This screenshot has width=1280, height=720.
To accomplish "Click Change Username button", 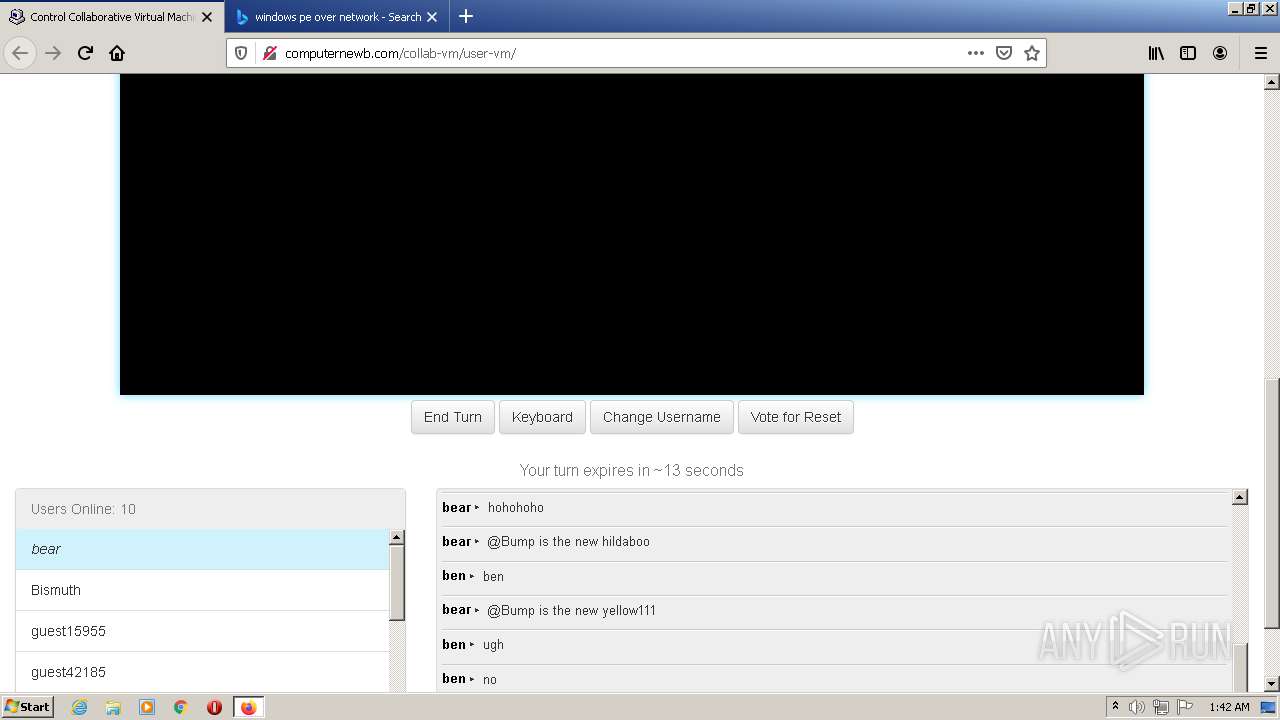I will click(x=662, y=417).
